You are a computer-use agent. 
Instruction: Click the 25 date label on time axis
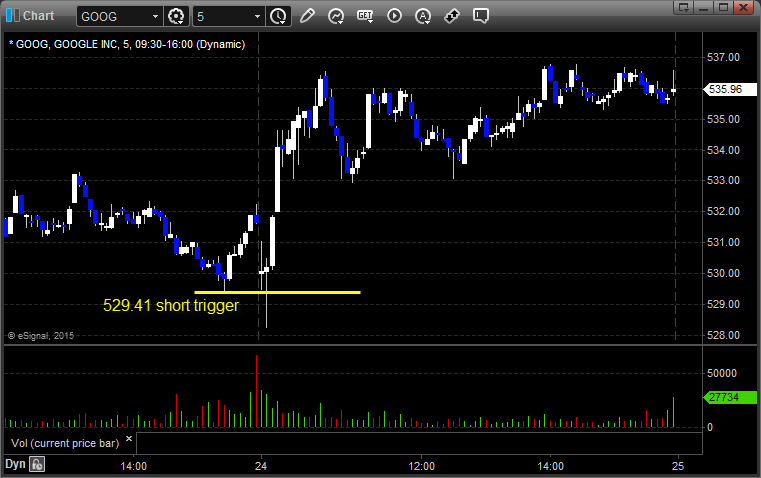pyautogui.click(x=678, y=466)
